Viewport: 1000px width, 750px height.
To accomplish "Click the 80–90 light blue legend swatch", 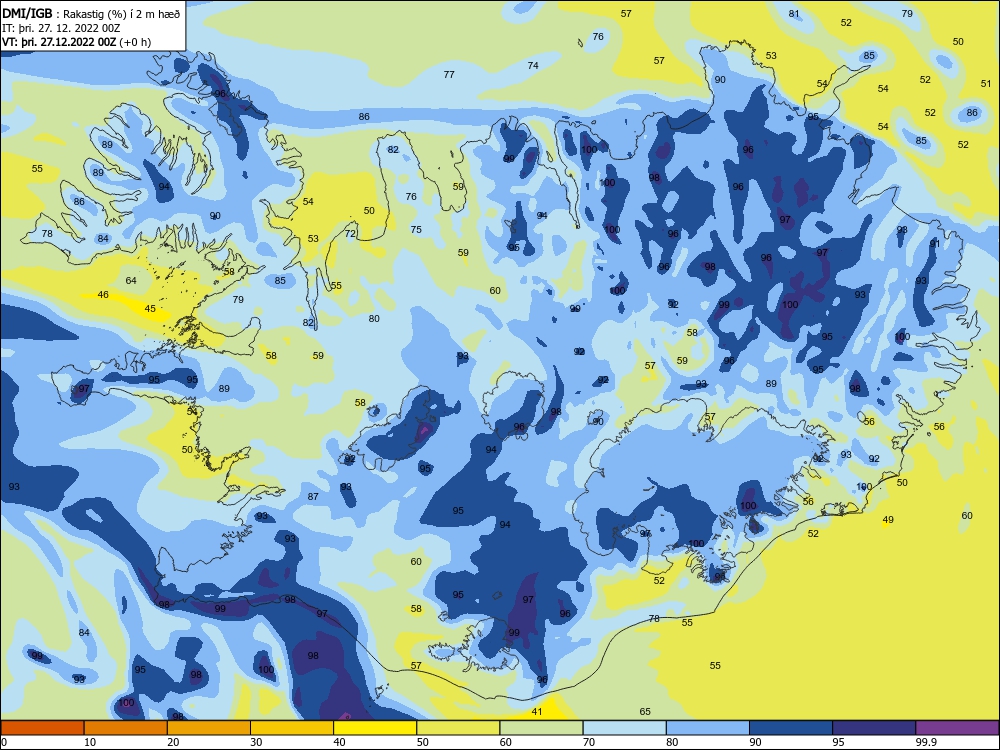I will pos(708,728).
